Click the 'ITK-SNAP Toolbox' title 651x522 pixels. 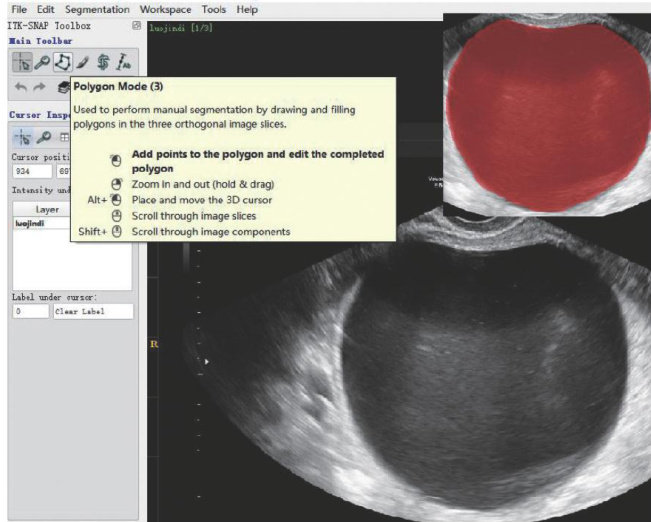(49, 26)
